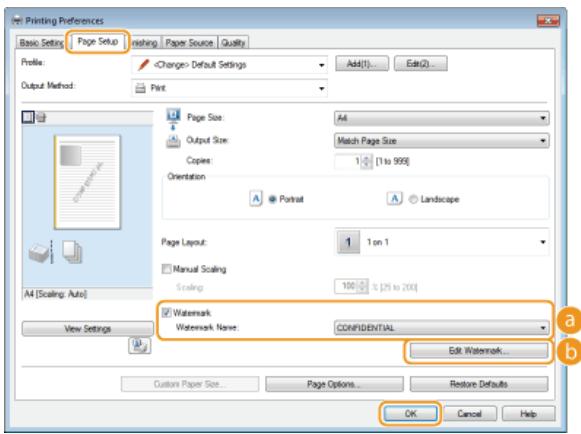
Task: Open the Watermark Name dropdown
Action: (441, 328)
